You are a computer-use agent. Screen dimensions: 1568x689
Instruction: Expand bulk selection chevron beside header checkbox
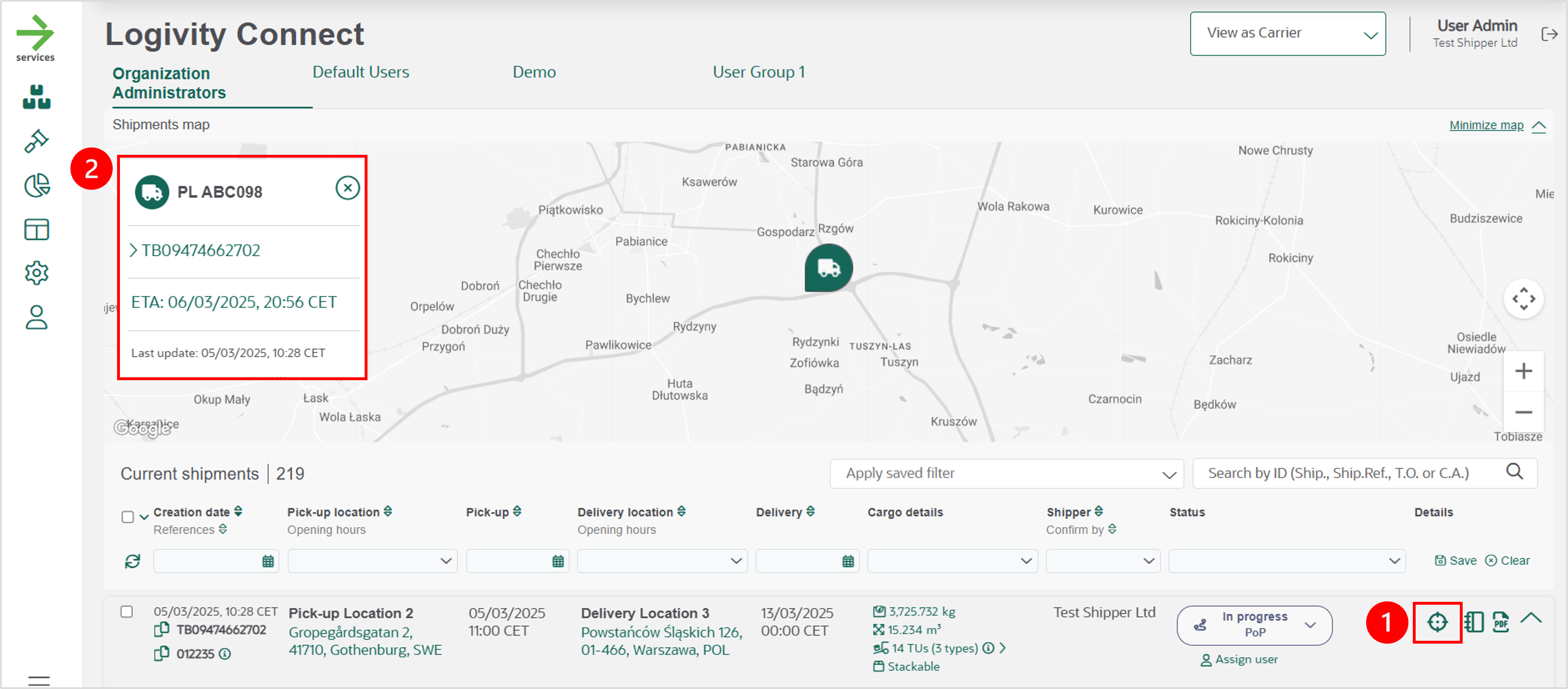pos(144,518)
